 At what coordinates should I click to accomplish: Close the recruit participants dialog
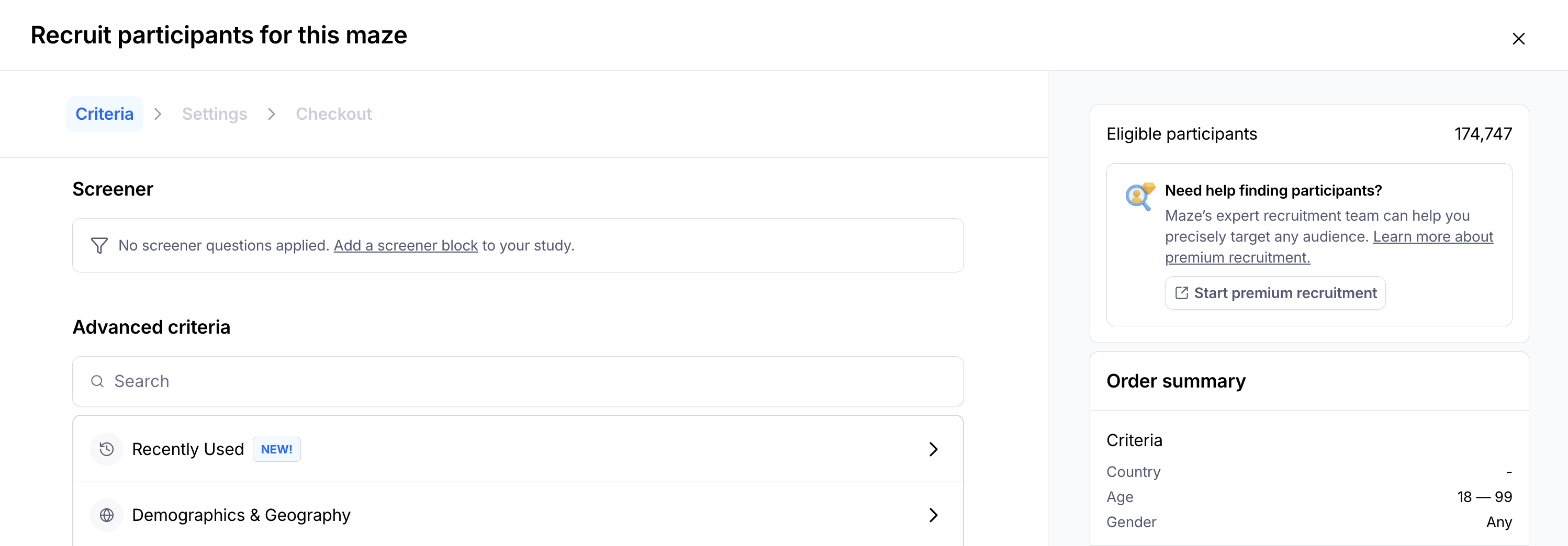pos(1518,39)
